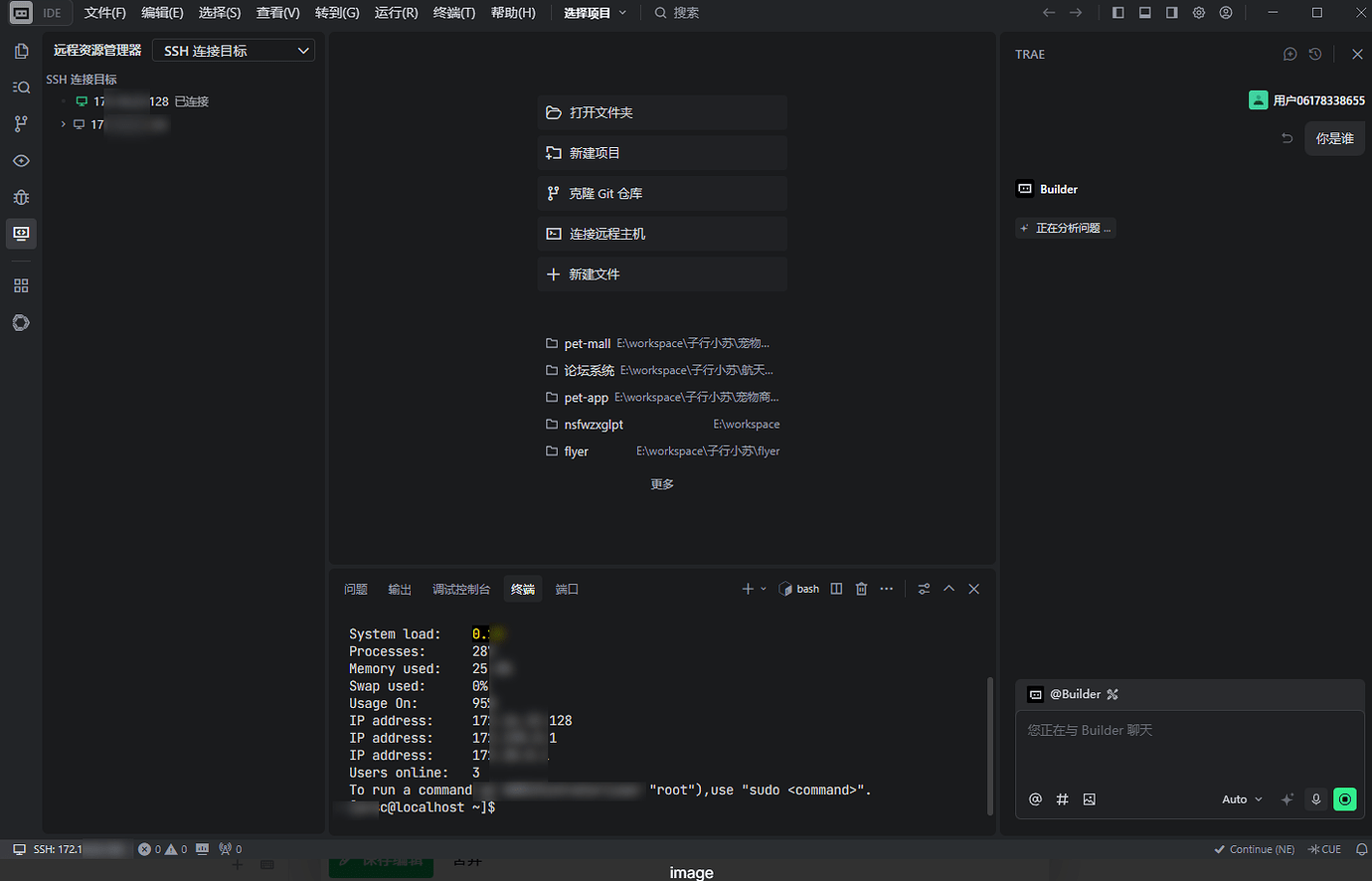Open the Extensions grid icon

[21, 285]
